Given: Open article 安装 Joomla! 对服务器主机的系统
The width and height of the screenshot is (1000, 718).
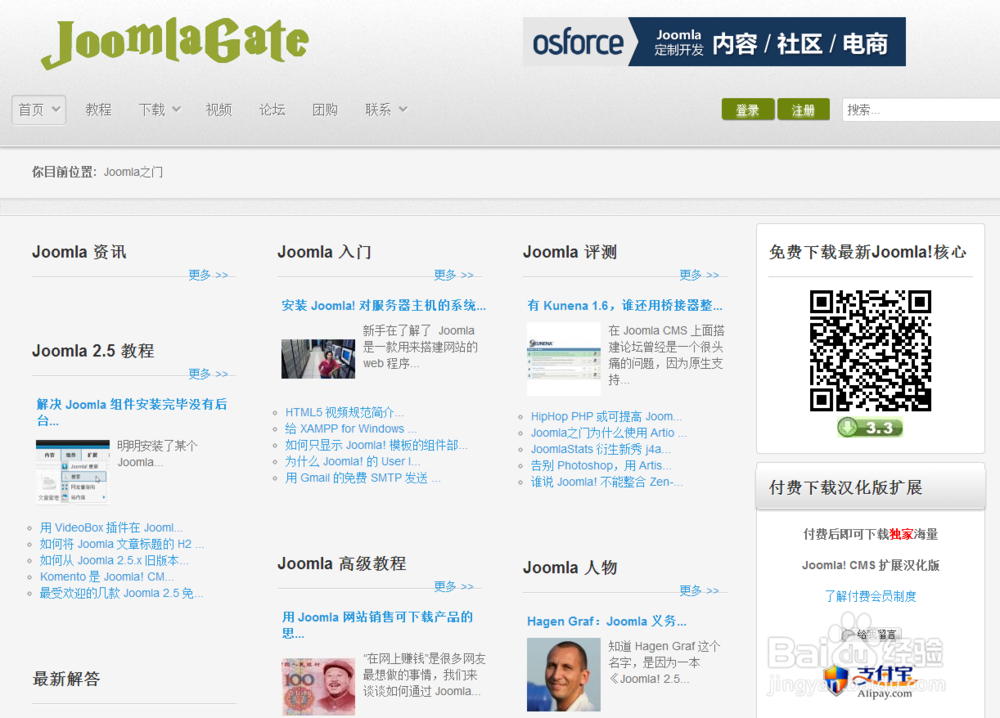Looking at the screenshot, I should 383,305.
